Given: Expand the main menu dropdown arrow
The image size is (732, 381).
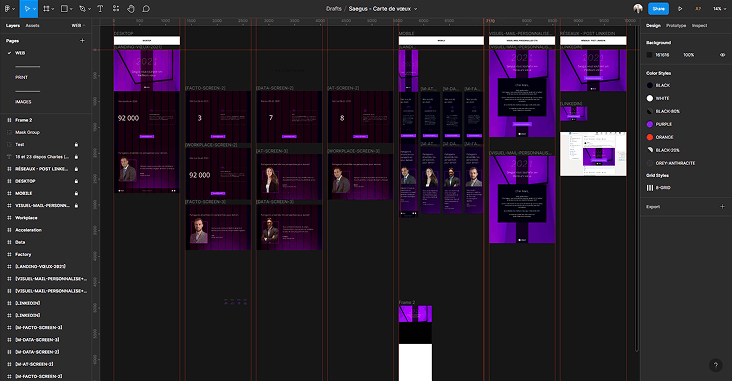Looking at the screenshot, I should coord(14,9).
